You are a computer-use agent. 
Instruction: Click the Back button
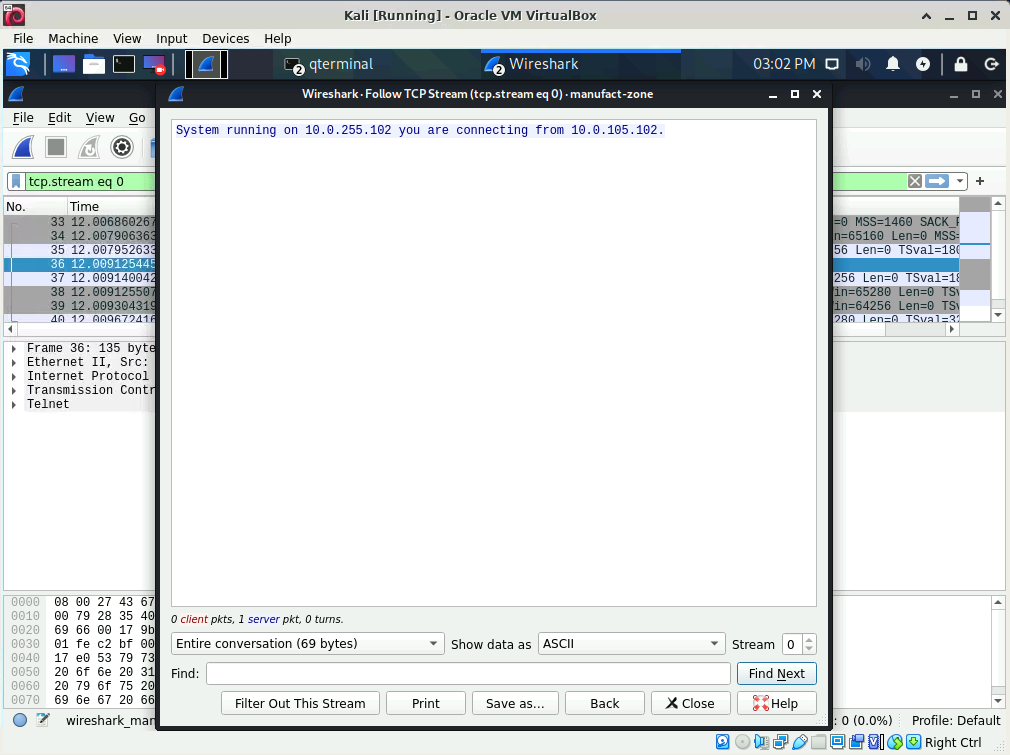pos(605,703)
